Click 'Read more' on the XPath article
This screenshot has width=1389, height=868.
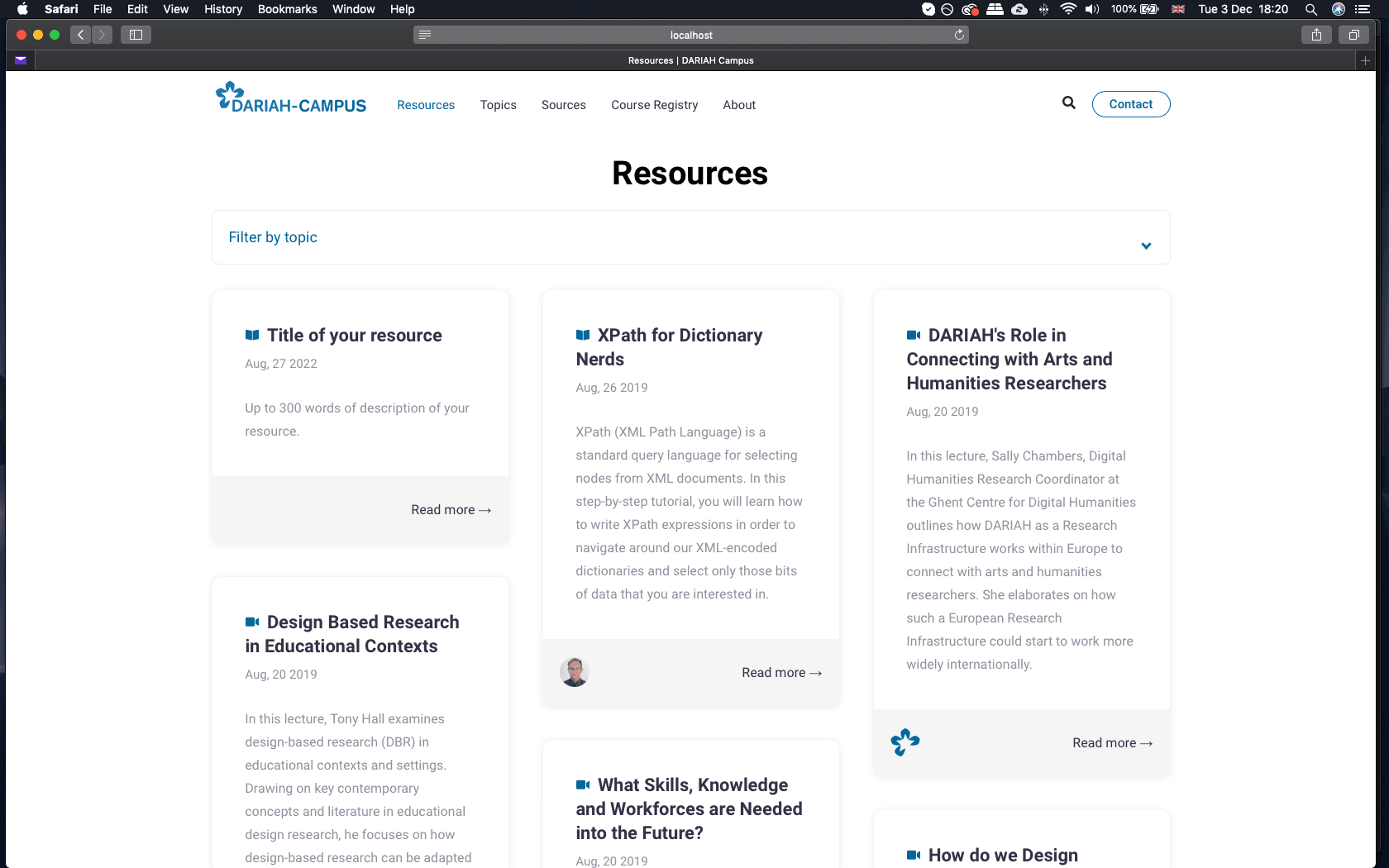pos(780,672)
